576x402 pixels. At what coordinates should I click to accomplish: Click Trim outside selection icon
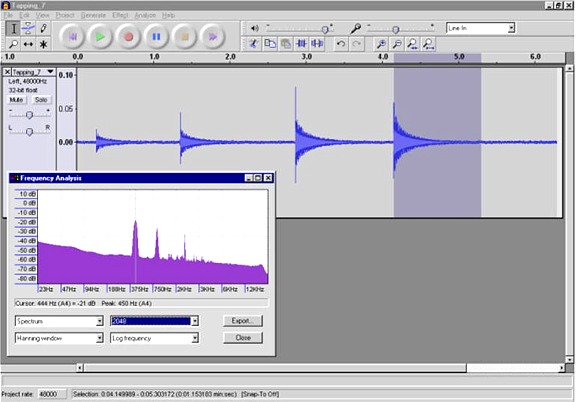click(x=301, y=44)
